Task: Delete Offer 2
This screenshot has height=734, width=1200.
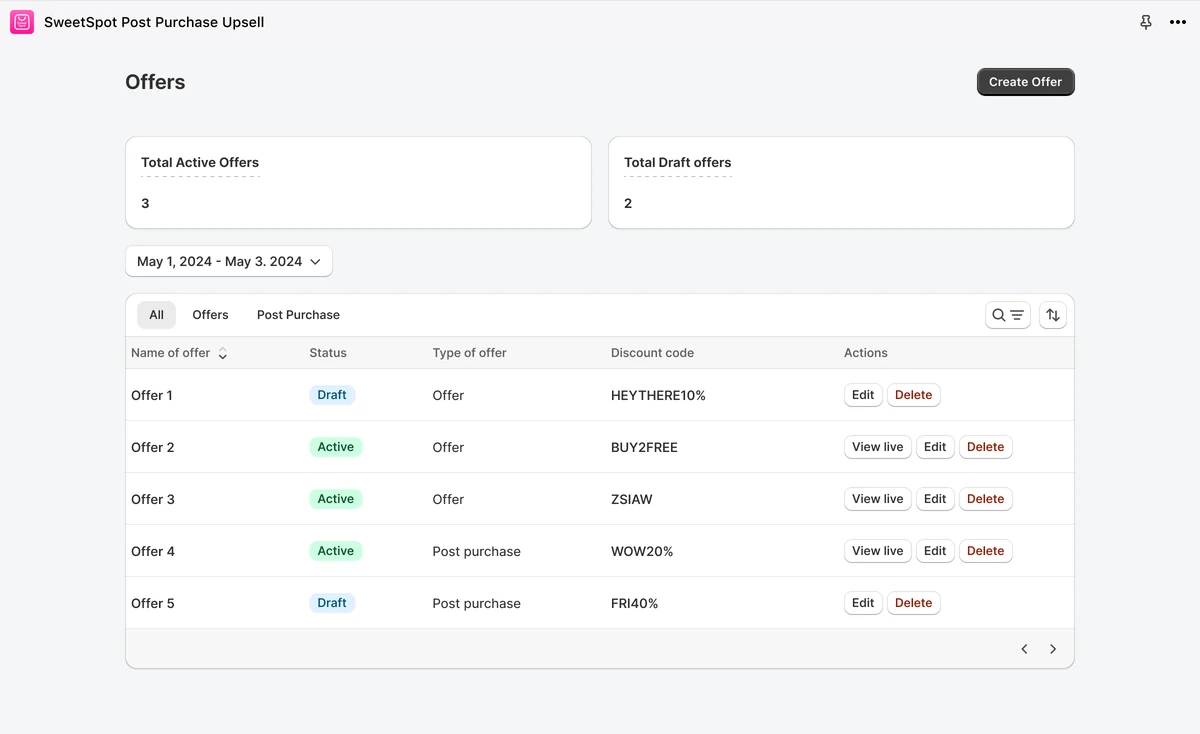Action: 985,447
